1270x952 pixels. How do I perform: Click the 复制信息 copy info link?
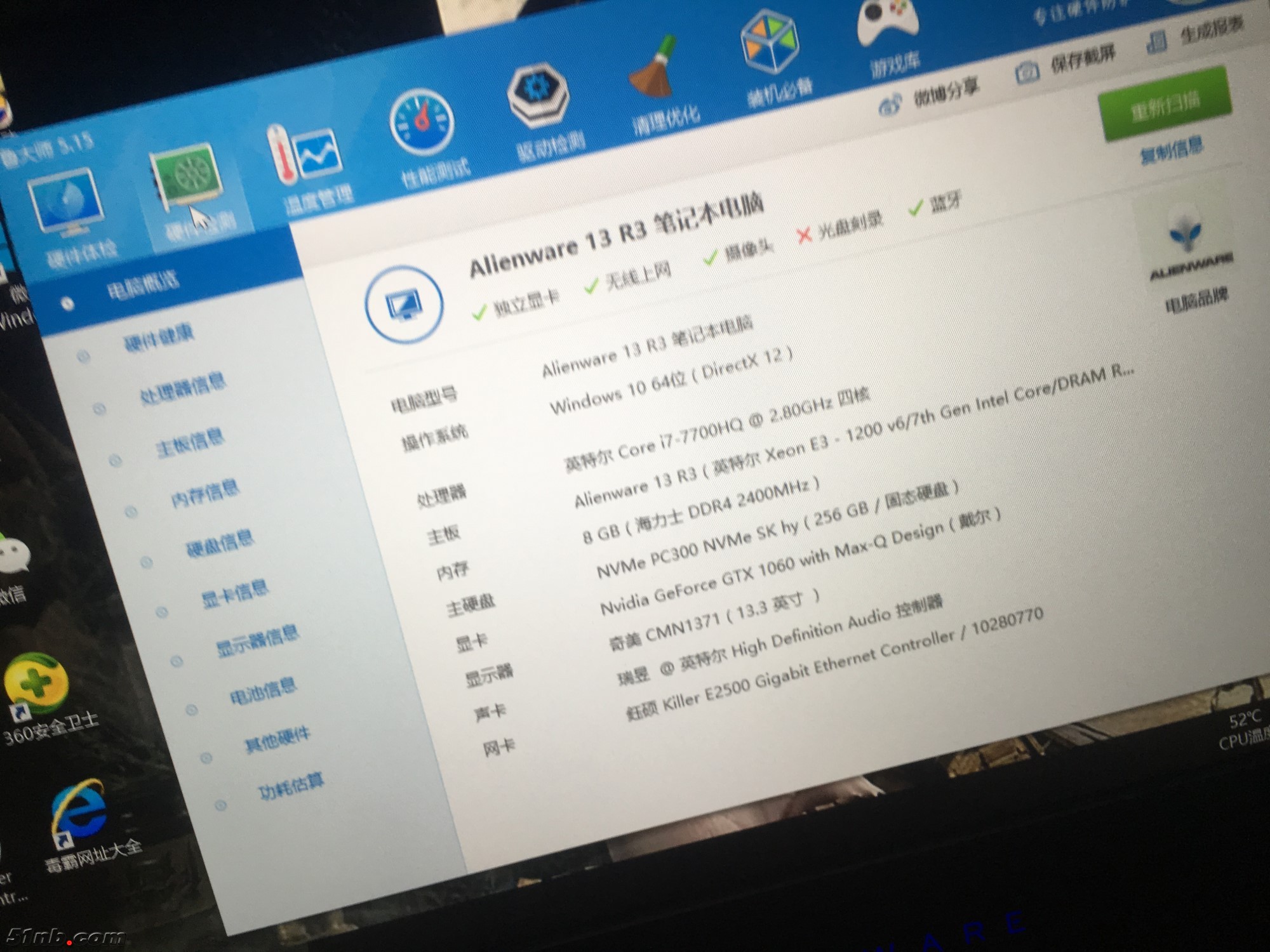pyautogui.click(x=1172, y=151)
